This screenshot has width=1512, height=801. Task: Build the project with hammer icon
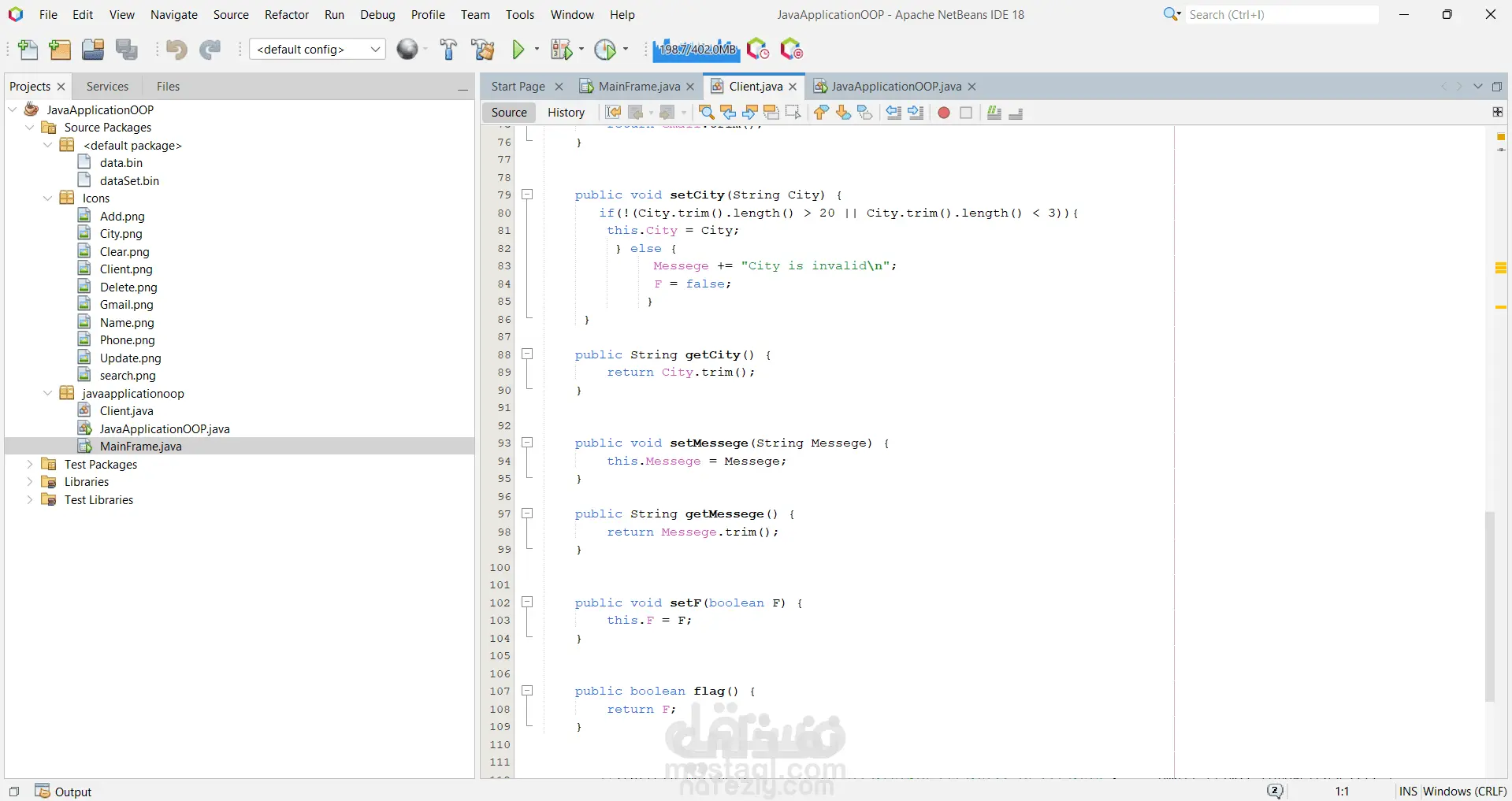pos(448,50)
